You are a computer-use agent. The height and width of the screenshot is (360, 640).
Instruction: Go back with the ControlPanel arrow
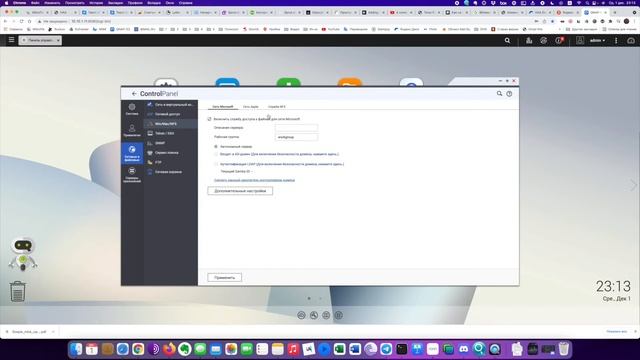click(x=134, y=93)
